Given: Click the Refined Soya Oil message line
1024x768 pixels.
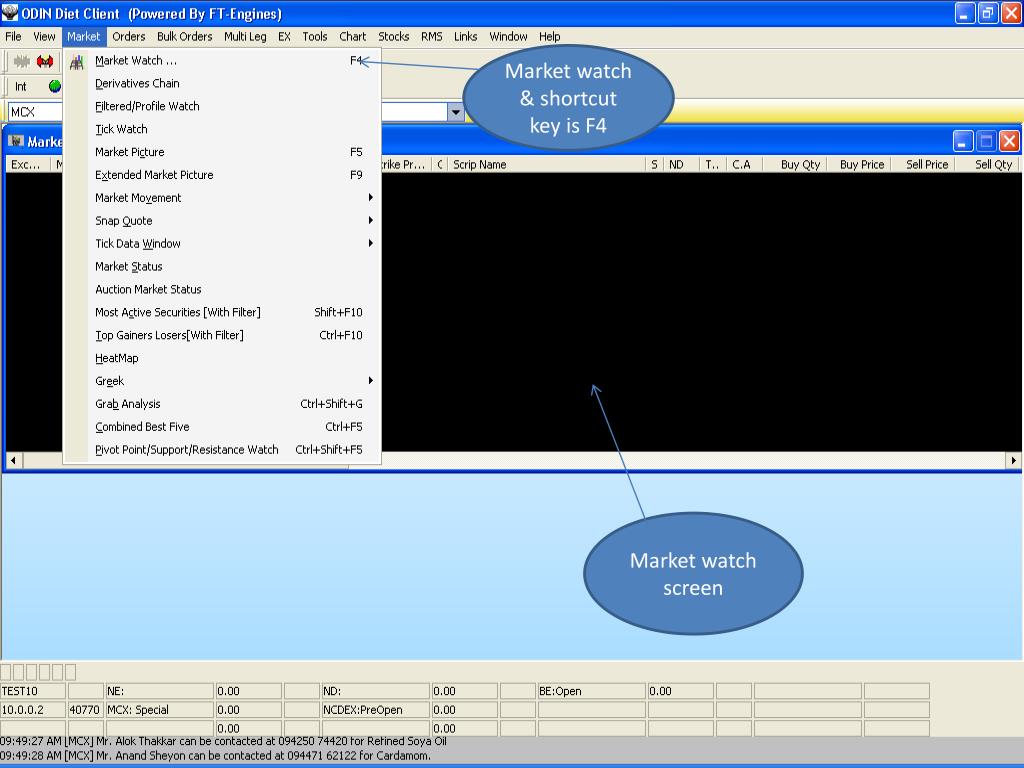Looking at the screenshot, I should coord(223,741).
